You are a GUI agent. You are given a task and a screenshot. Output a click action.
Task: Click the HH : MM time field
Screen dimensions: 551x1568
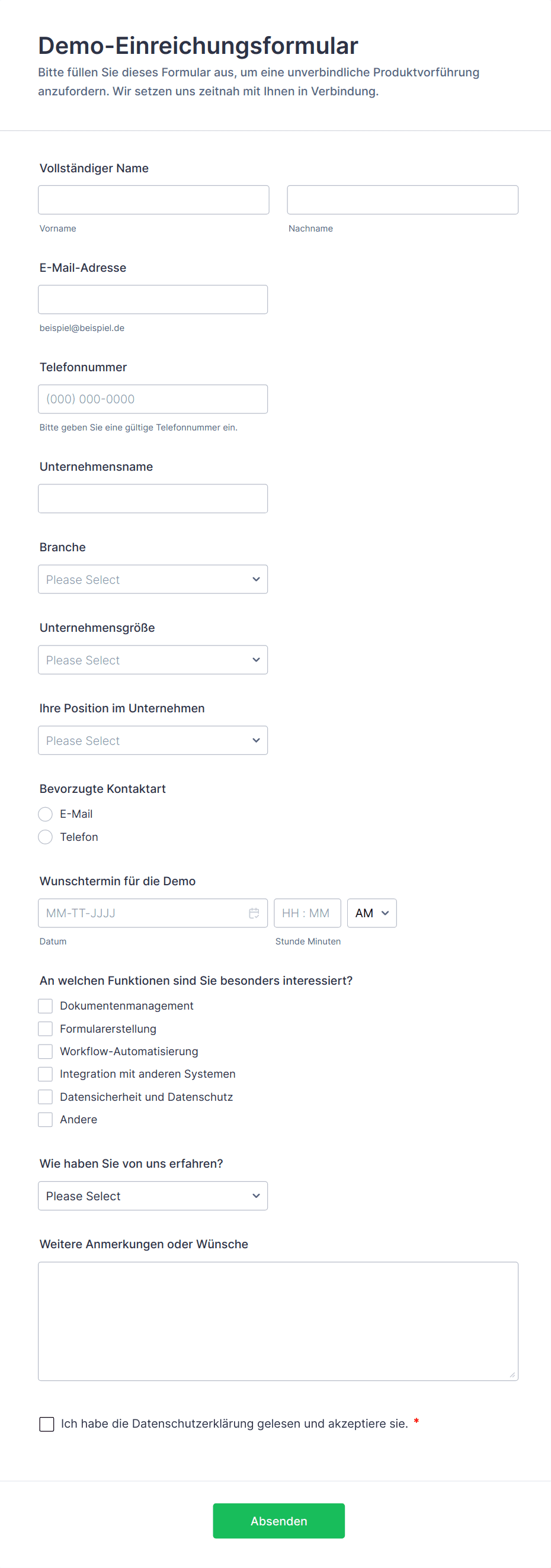click(307, 913)
